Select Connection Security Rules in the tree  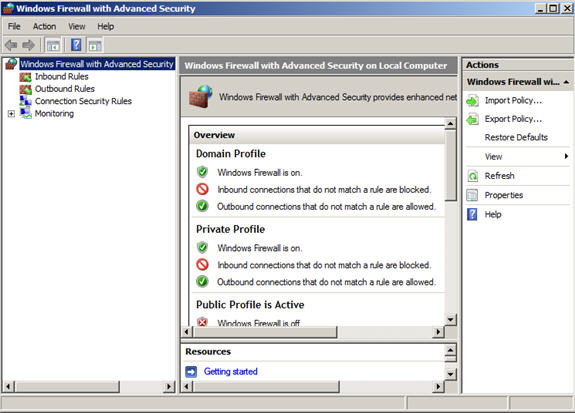tap(83, 101)
